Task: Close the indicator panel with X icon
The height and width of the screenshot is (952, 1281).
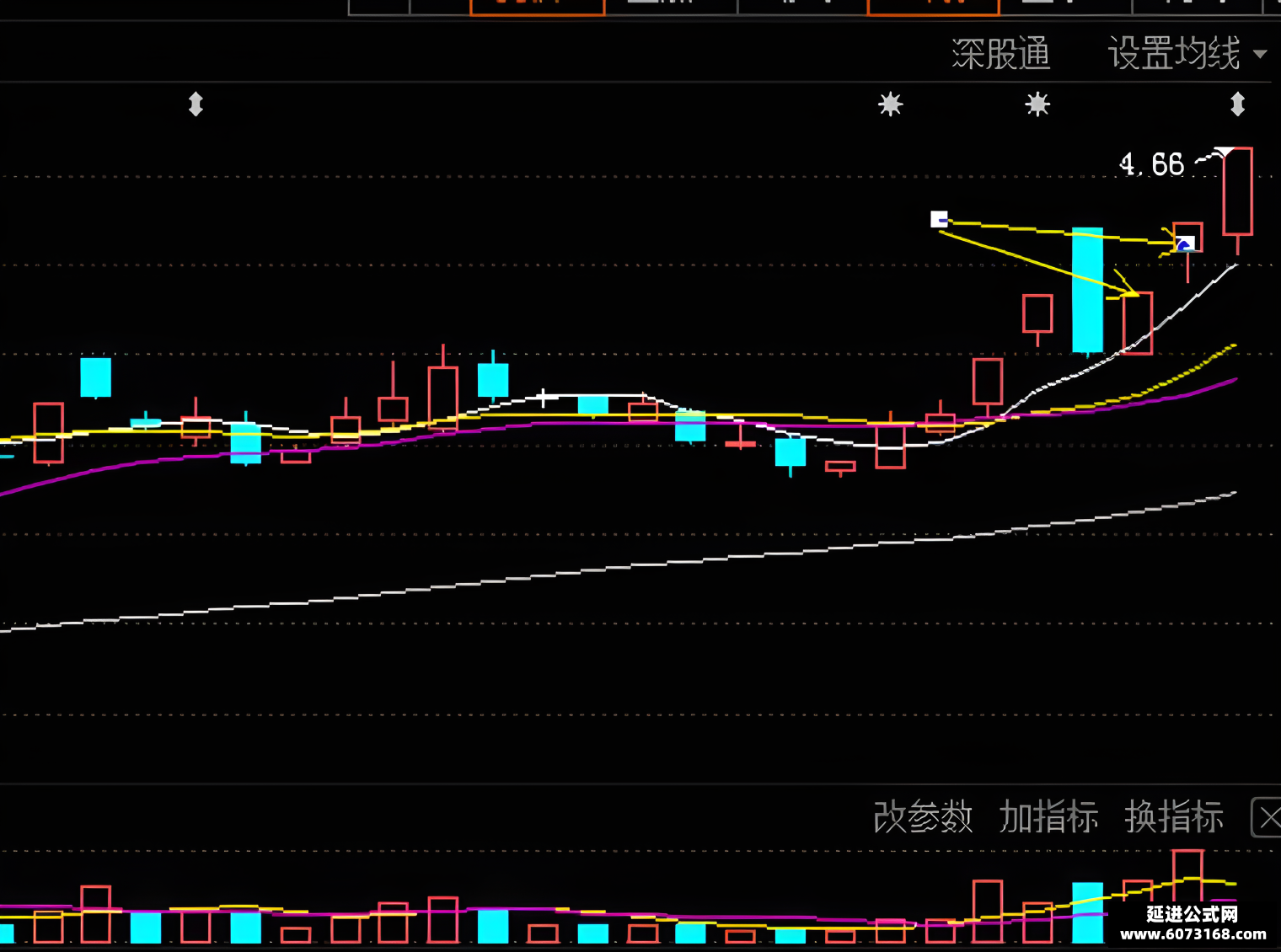Action: (x=1268, y=818)
